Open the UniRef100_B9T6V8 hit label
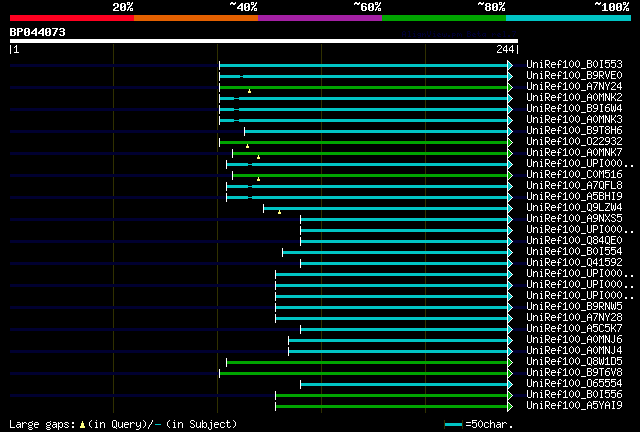The image size is (640, 432). tap(574, 373)
